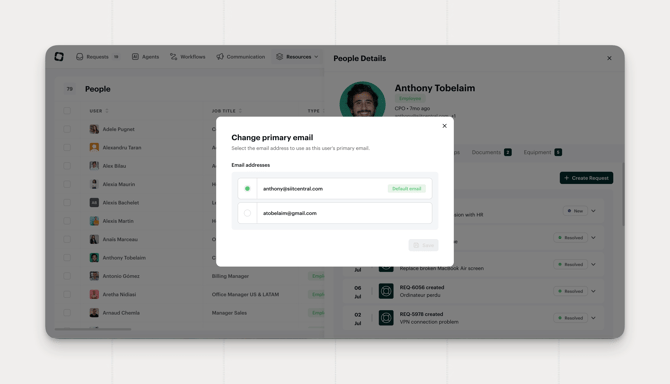Click Antonio Gómez's avatar
670x384 pixels.
(x=94, y=276)
